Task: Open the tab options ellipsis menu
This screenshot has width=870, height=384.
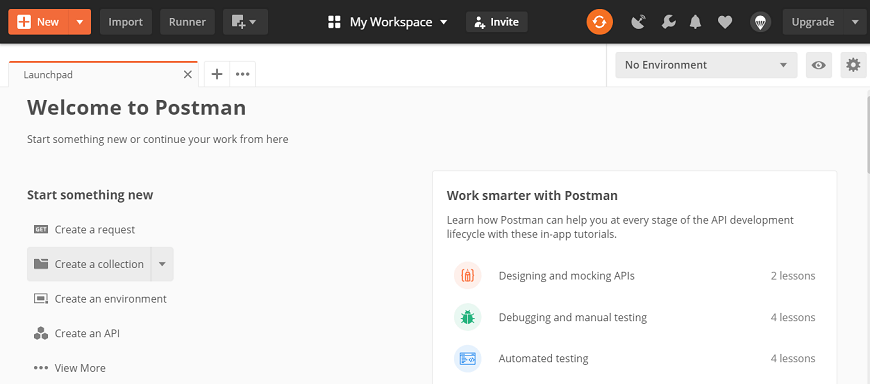Action: 242,74
